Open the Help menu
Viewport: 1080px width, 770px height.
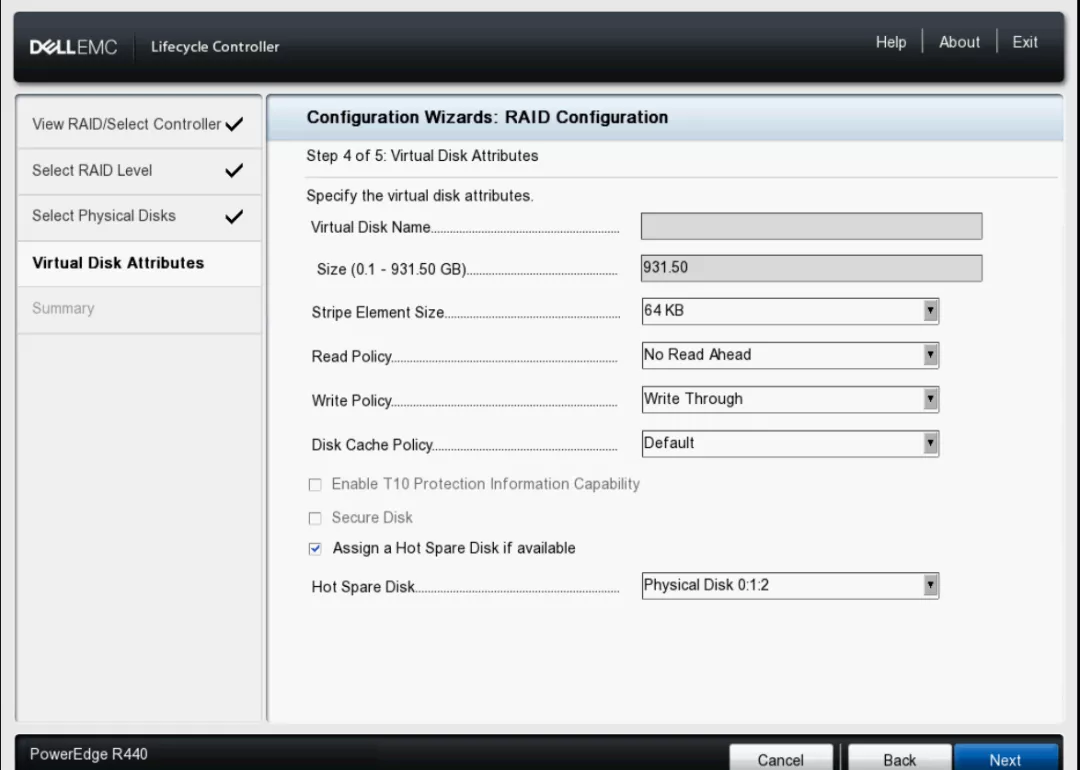click(x=891, y=42)
